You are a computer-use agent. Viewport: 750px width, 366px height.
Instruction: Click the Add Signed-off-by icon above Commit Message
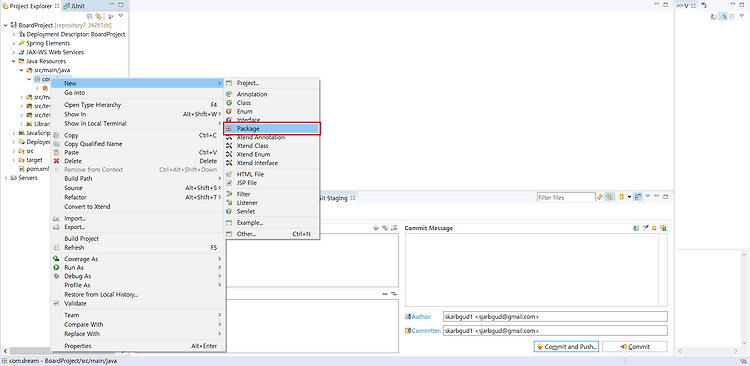[x=645, y=228]
